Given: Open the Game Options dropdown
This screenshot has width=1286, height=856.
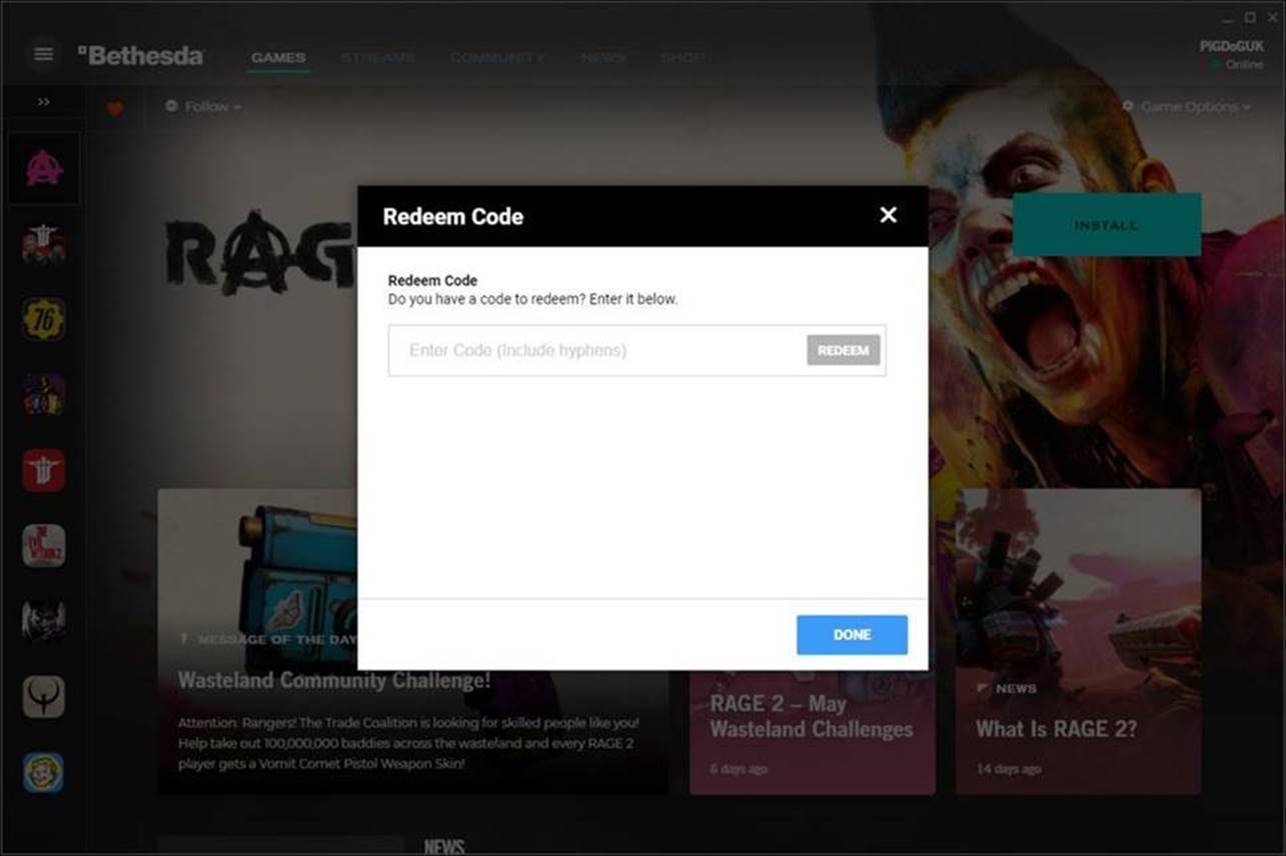Looking at the screenshot, I should (1187, 106).
